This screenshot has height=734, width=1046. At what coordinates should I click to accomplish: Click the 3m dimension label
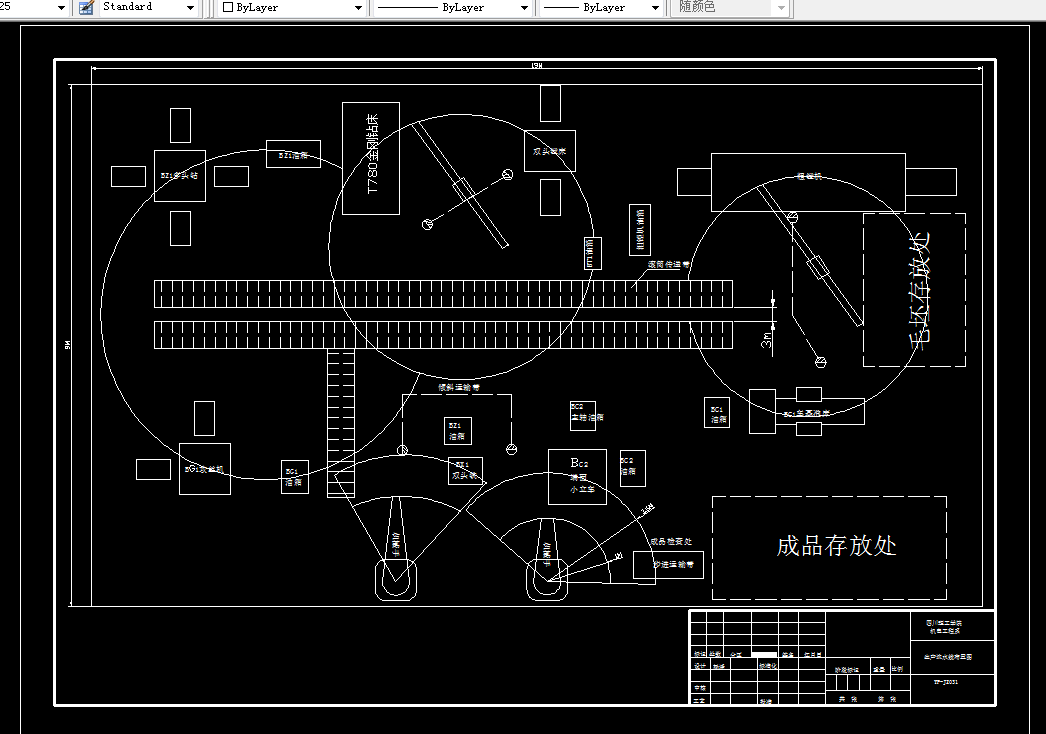point(766,340)
